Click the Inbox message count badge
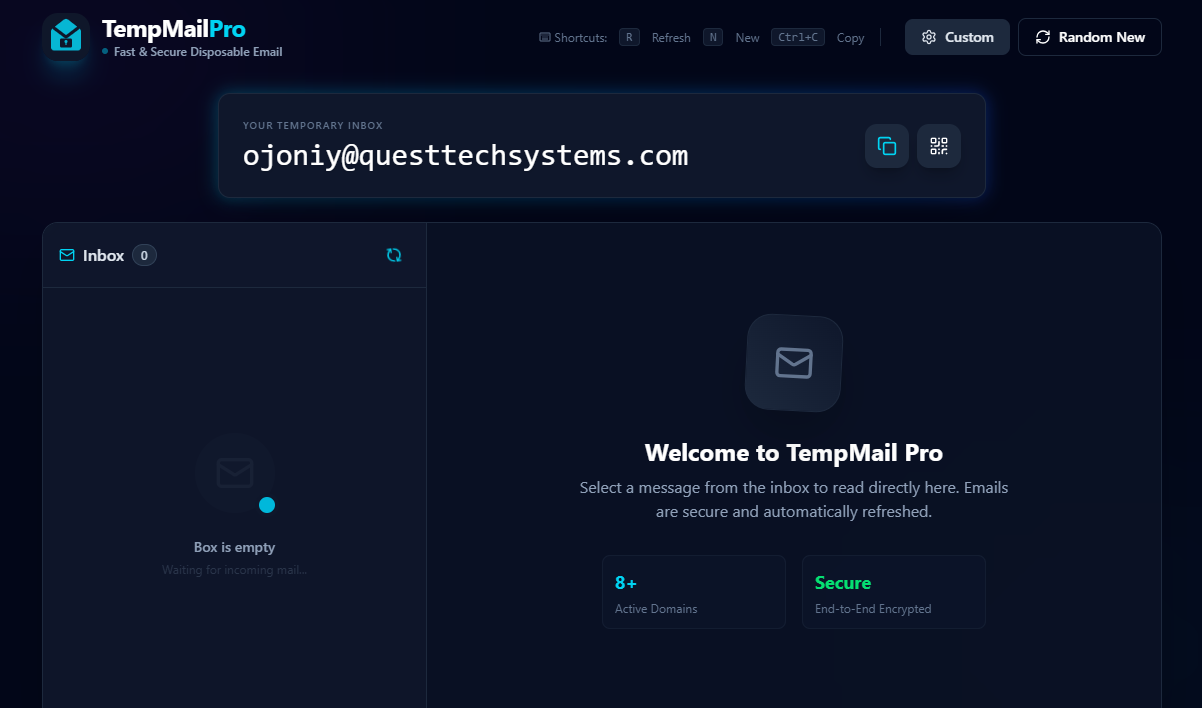This screenshot has width=1202, height=708. pos(144,255)
